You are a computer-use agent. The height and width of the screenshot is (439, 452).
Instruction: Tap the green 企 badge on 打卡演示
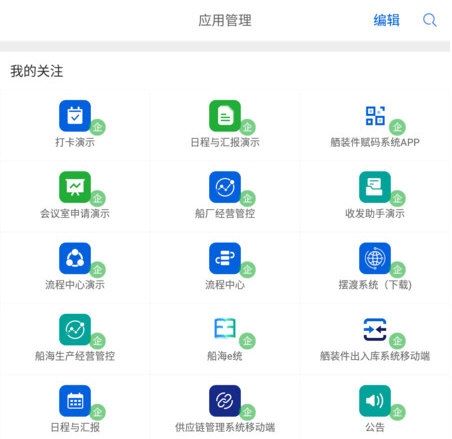pos(98,127)
